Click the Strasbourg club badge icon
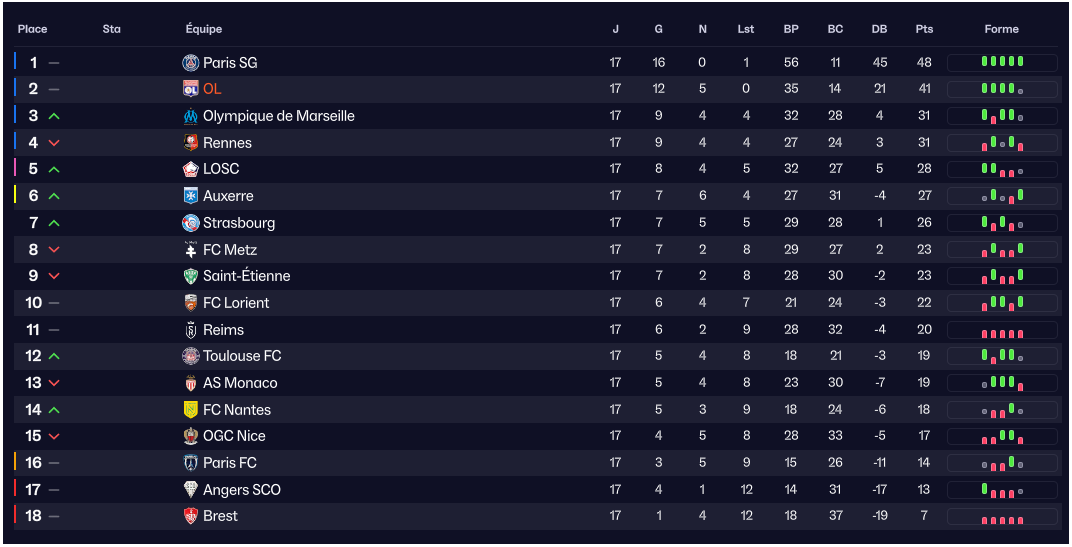Viewport: 1072px width, 547px height. tap(191, 223)
